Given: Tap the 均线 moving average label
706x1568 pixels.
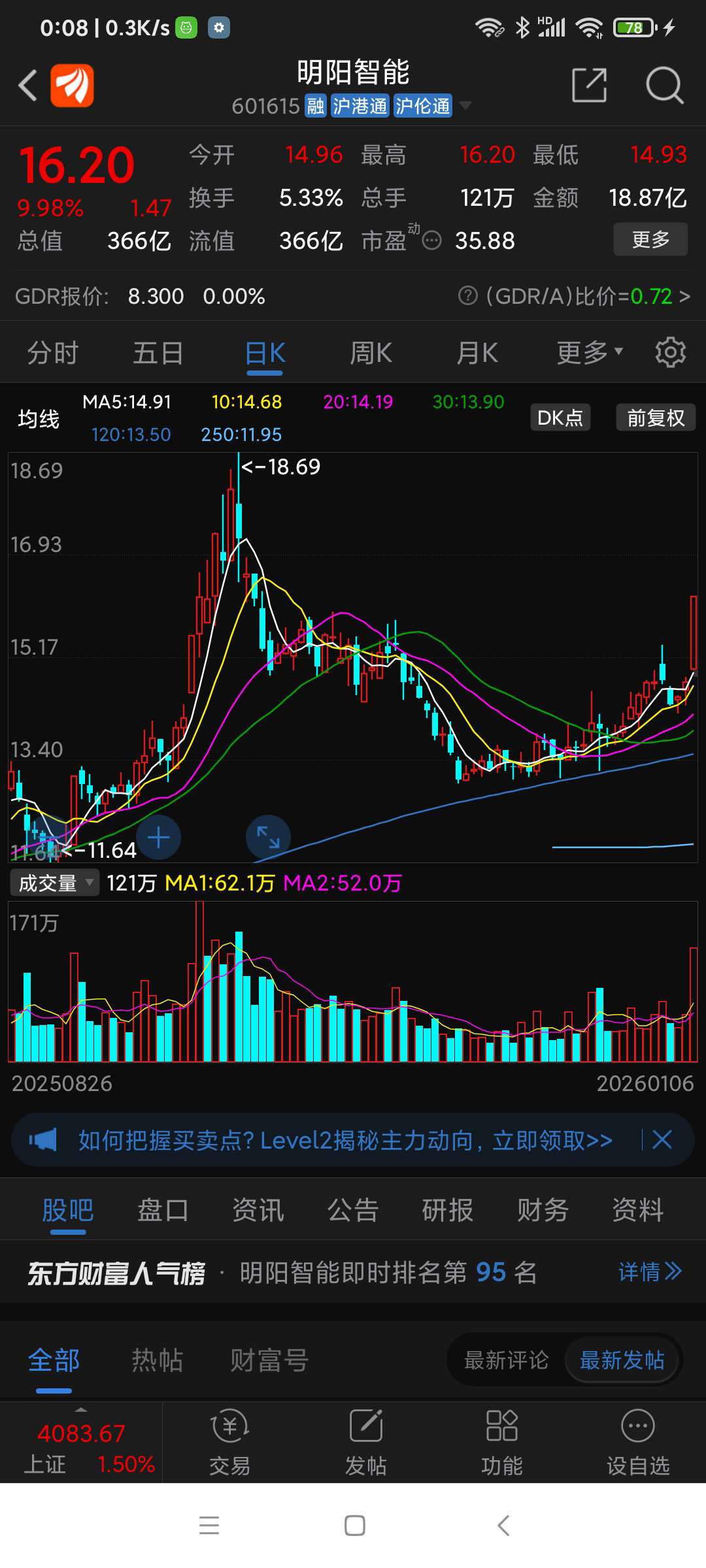Looking at the screenshot, I should (39, 419).
